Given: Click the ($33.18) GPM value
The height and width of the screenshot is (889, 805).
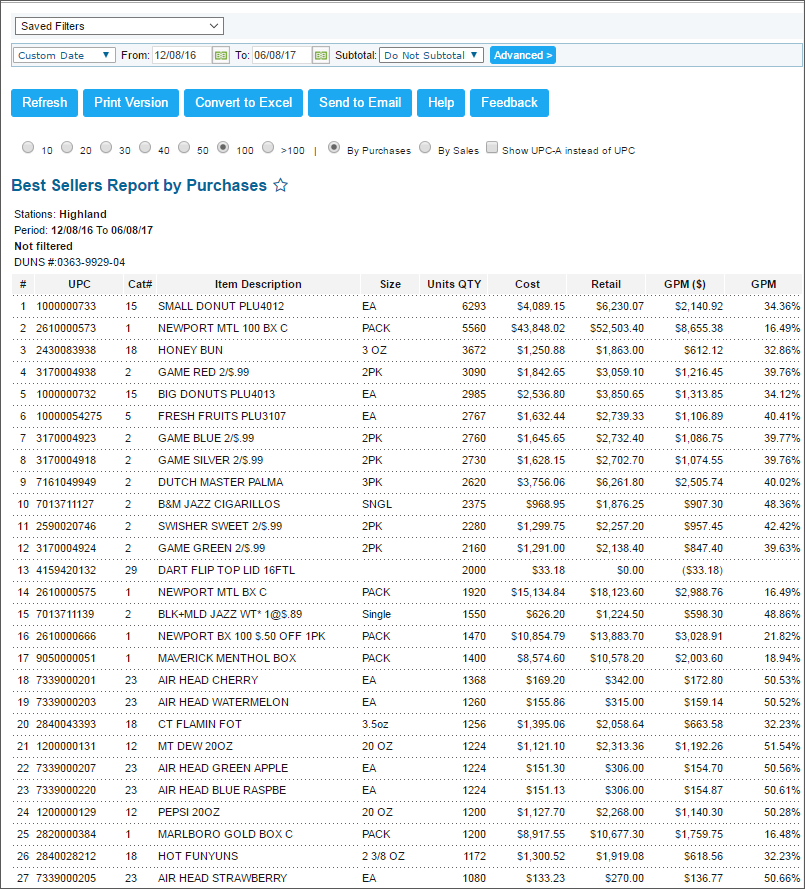Looking at the screenshot, I should [702, 570].
